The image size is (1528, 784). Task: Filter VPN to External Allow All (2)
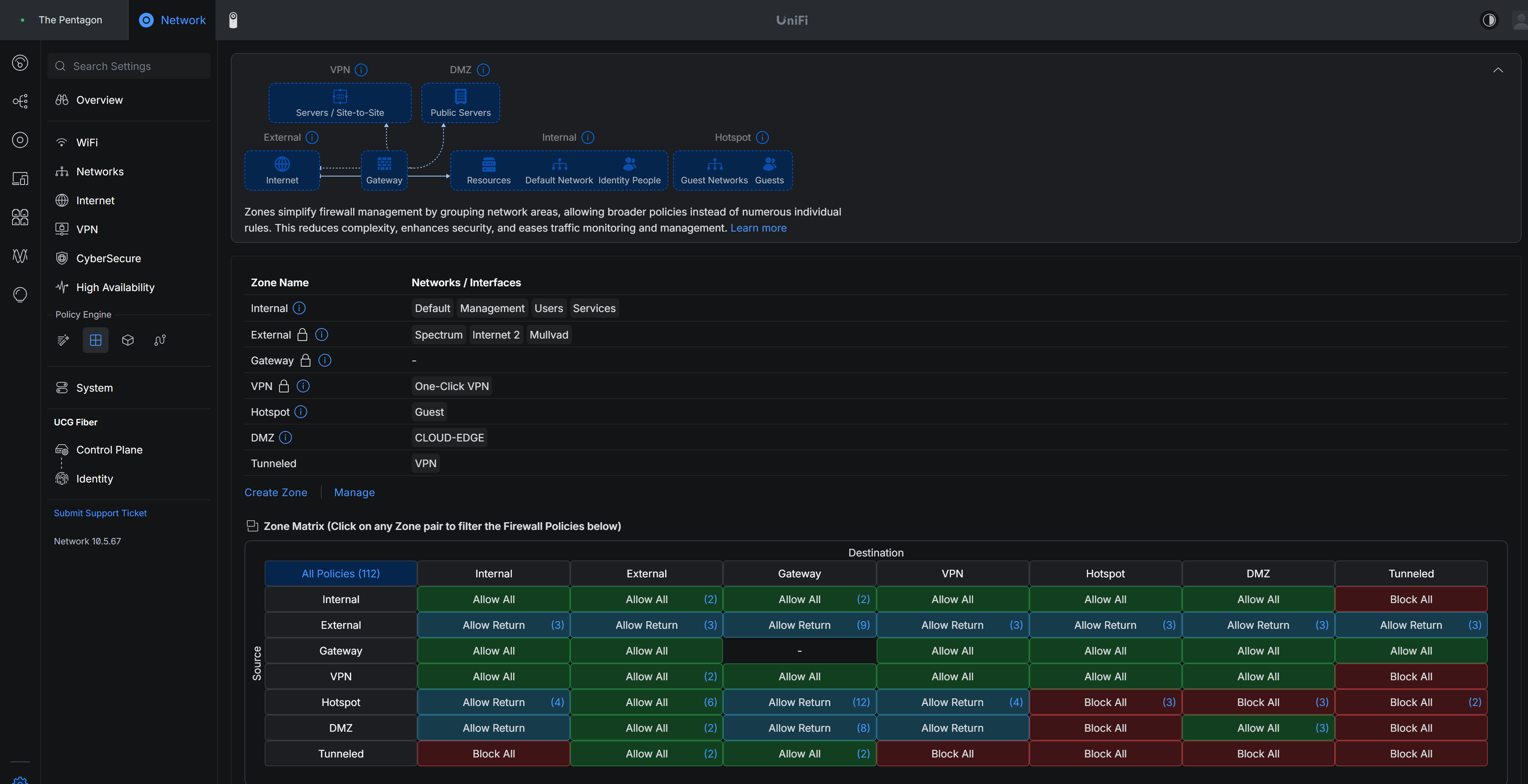click(647, 676)
